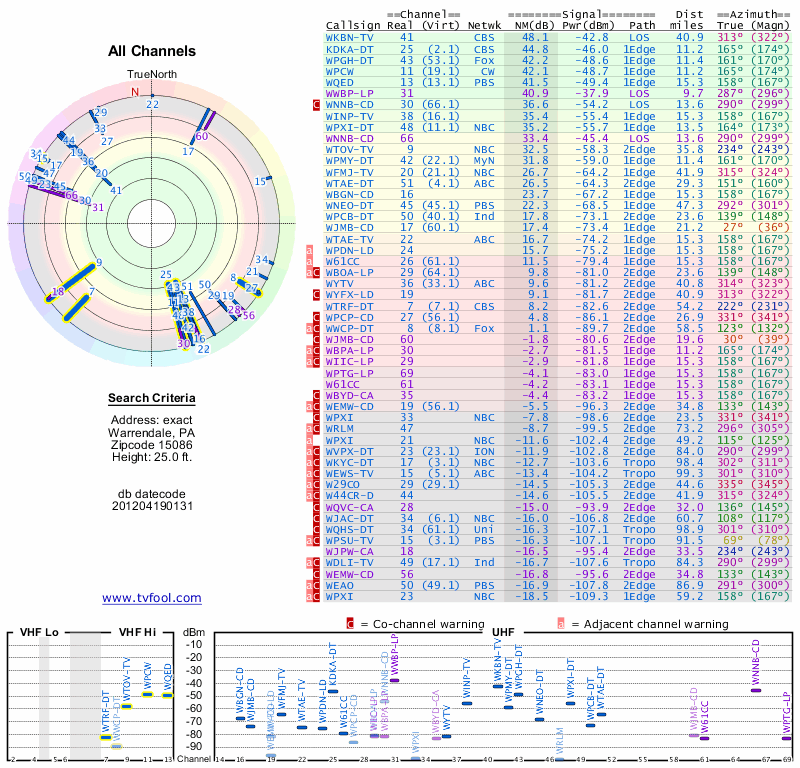This screenshot has height=768, width=800.
Task: Click the WQED signal marker in VHF Hi chart
Action: pyautogui.click(x=168, y=695)
